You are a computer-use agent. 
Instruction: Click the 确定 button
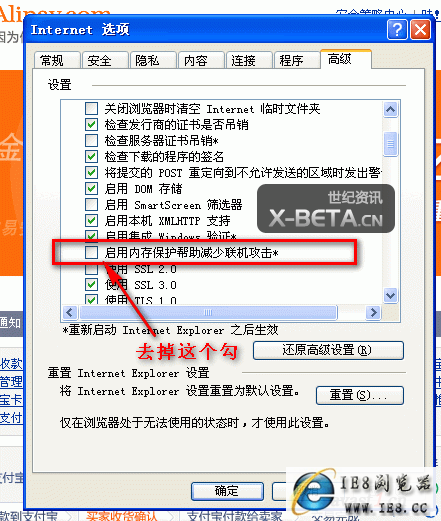[x=227, y=491]
